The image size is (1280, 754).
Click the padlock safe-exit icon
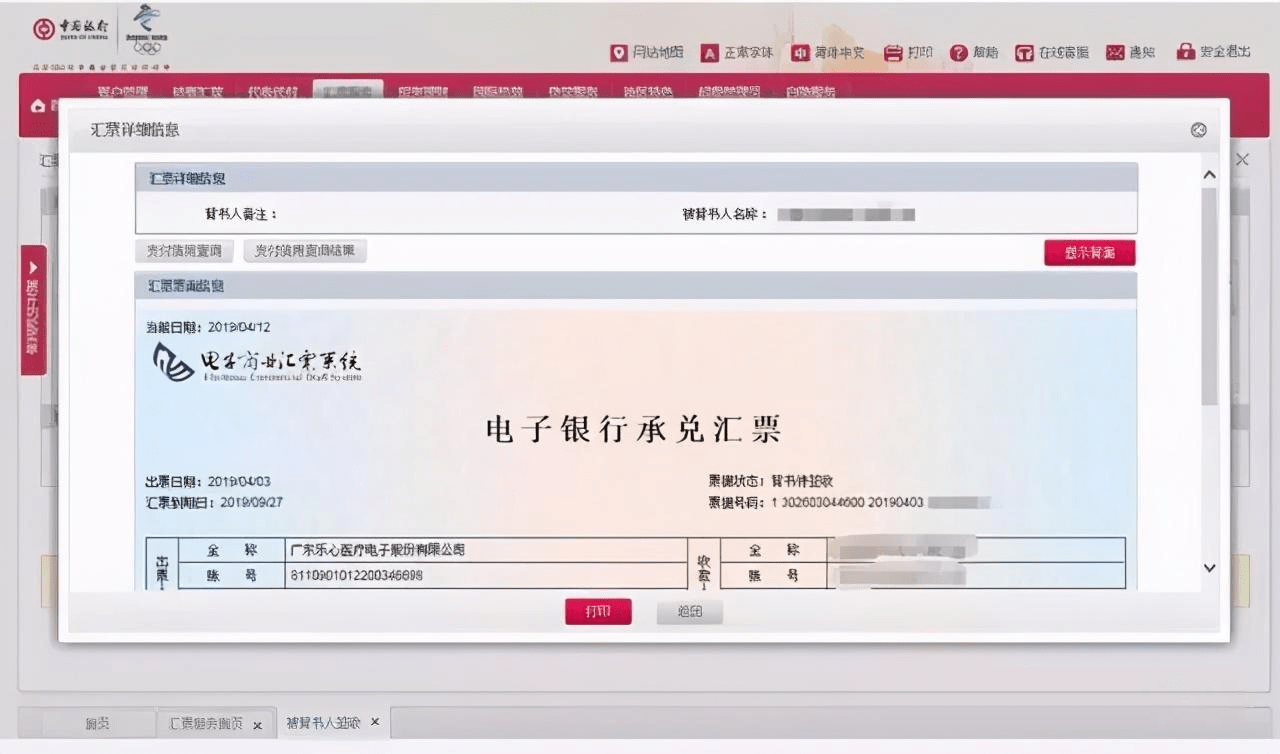[x=1186, y=52]
